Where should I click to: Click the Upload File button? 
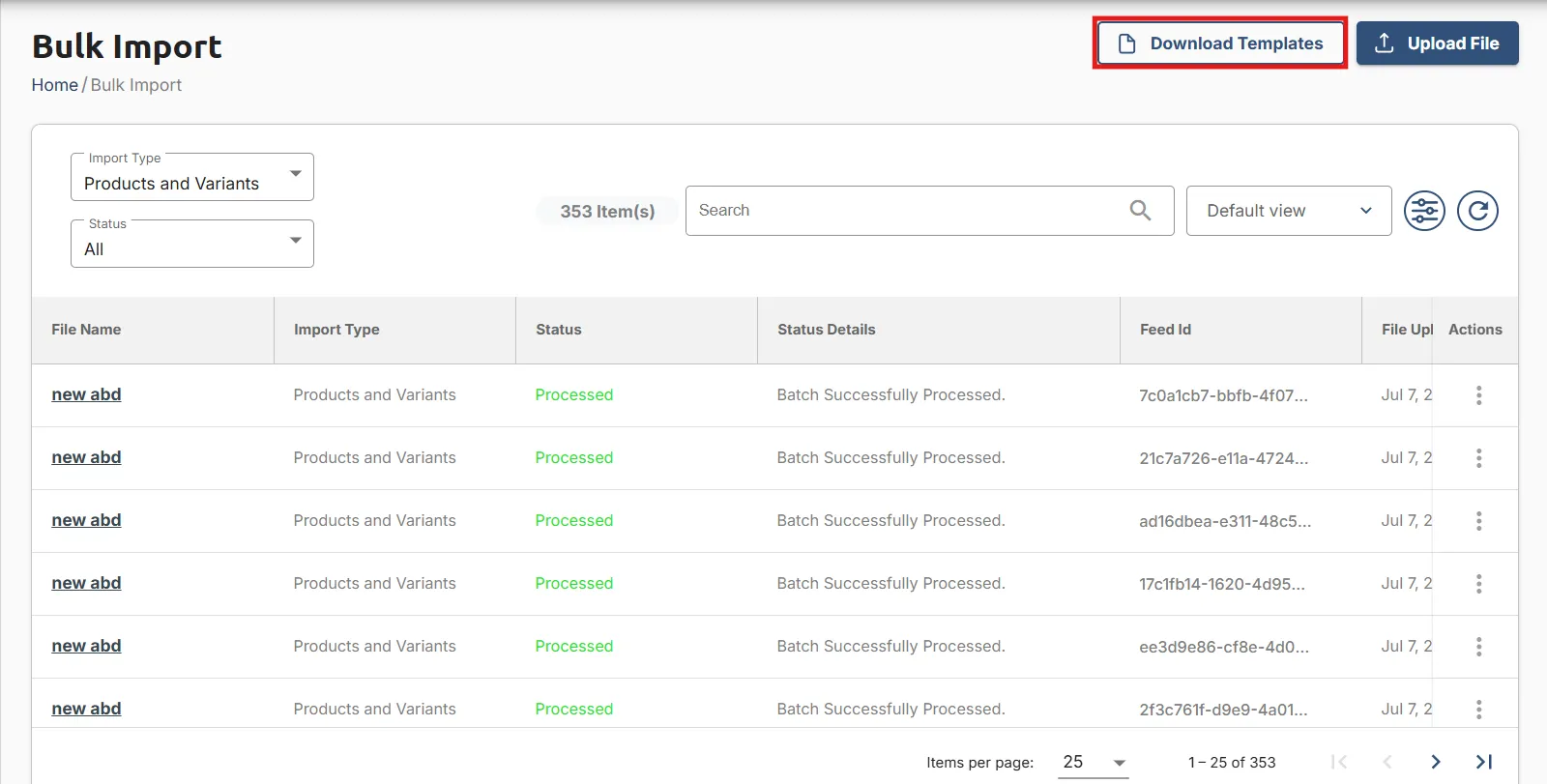tap(1437, 44)
